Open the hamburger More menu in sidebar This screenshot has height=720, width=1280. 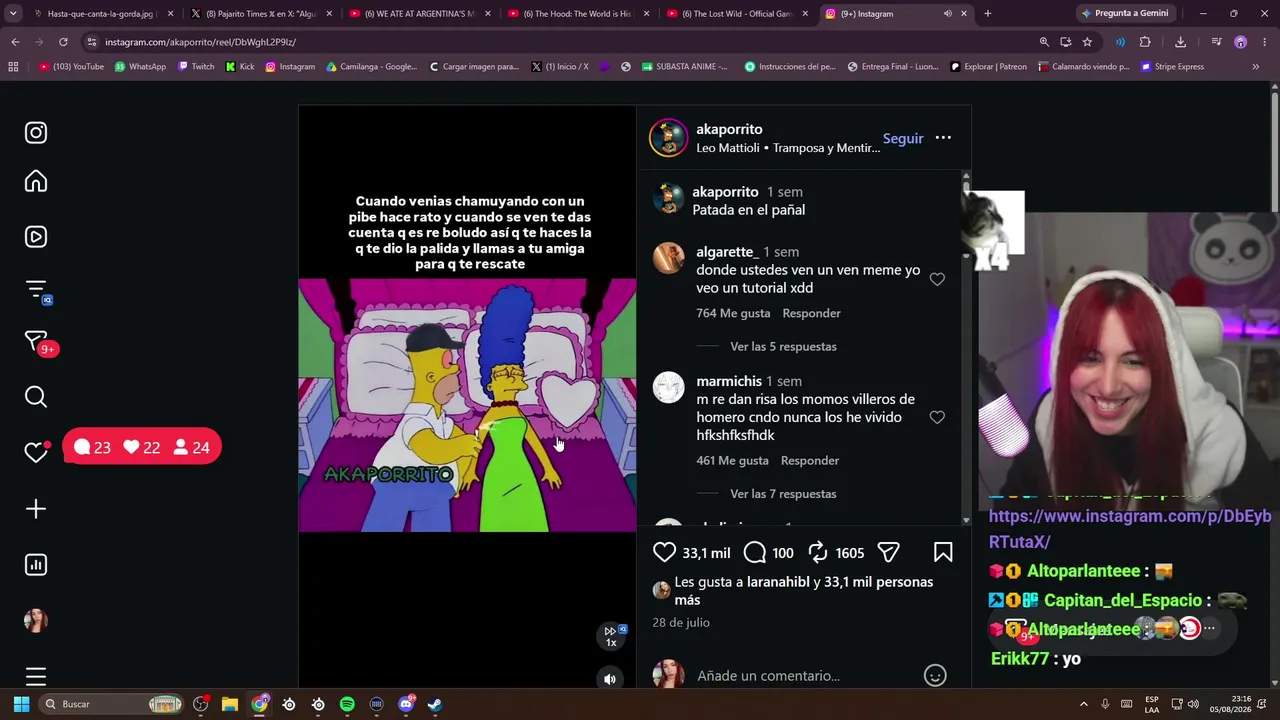(36, 677)
